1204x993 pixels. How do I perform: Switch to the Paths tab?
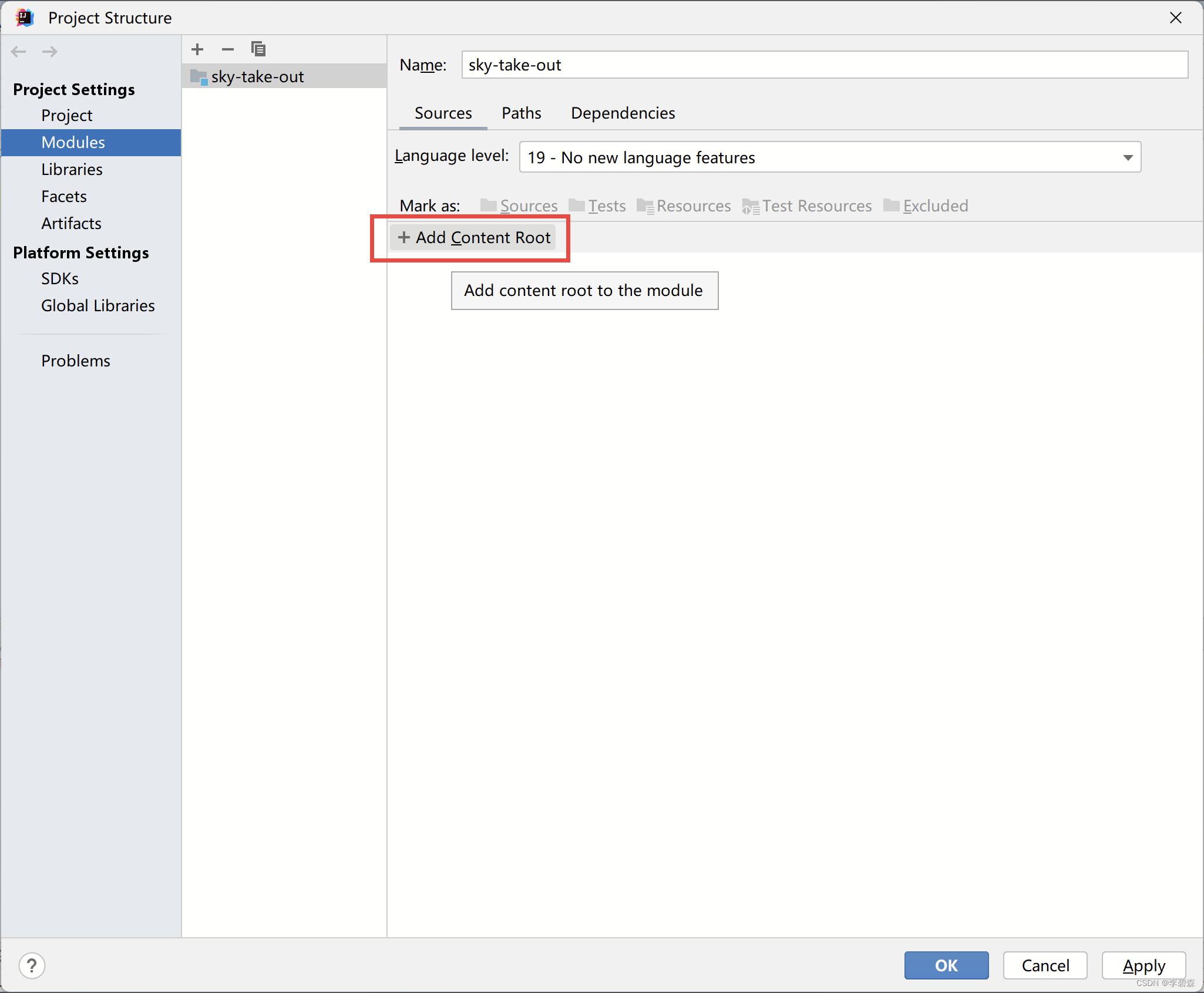(x=522, y=113)
